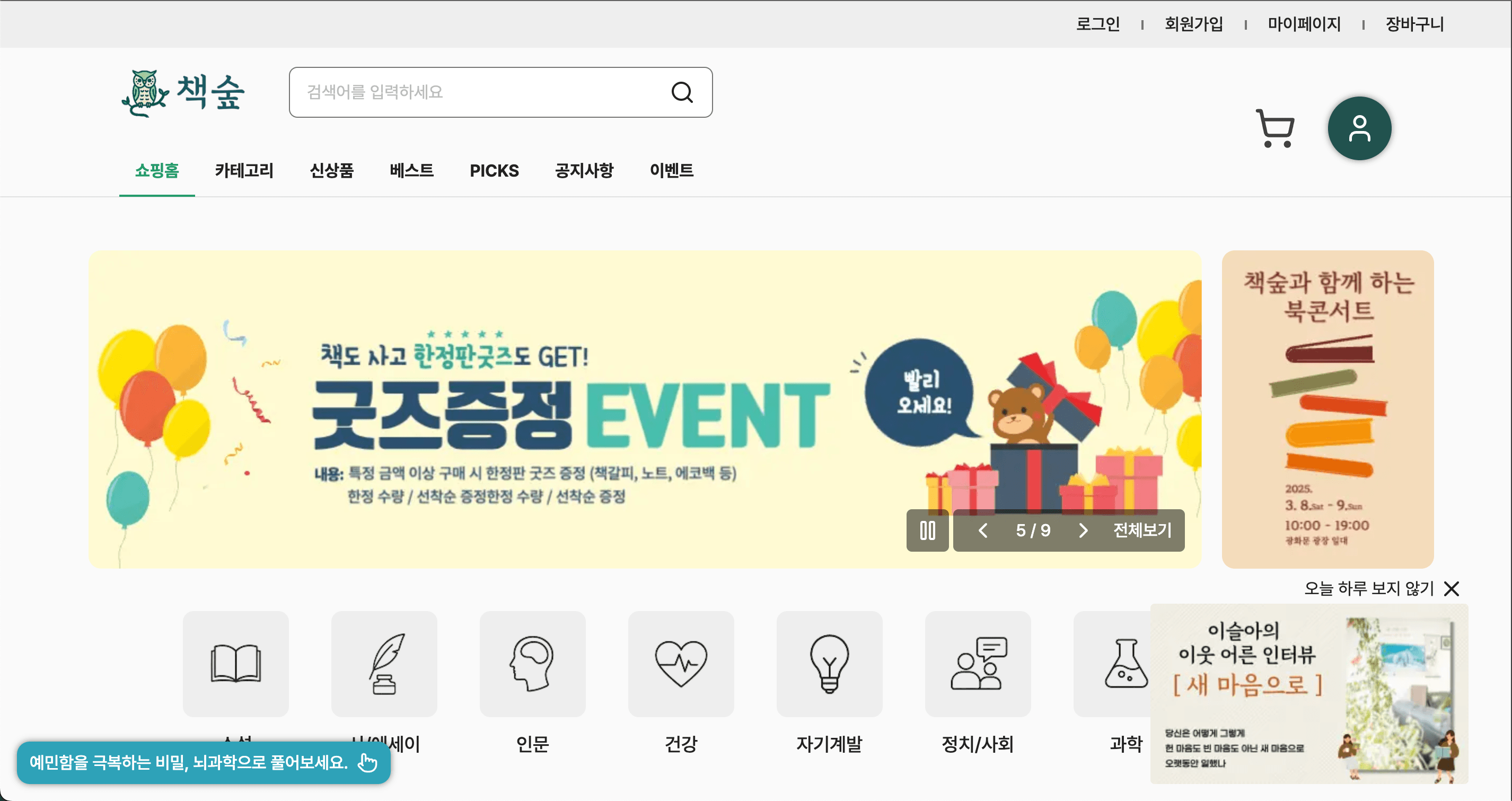This screenshot has height=801, width=1512.
Task: Advance to the next banner slide
Action: pyautogui.click(x=1084, y=530)
